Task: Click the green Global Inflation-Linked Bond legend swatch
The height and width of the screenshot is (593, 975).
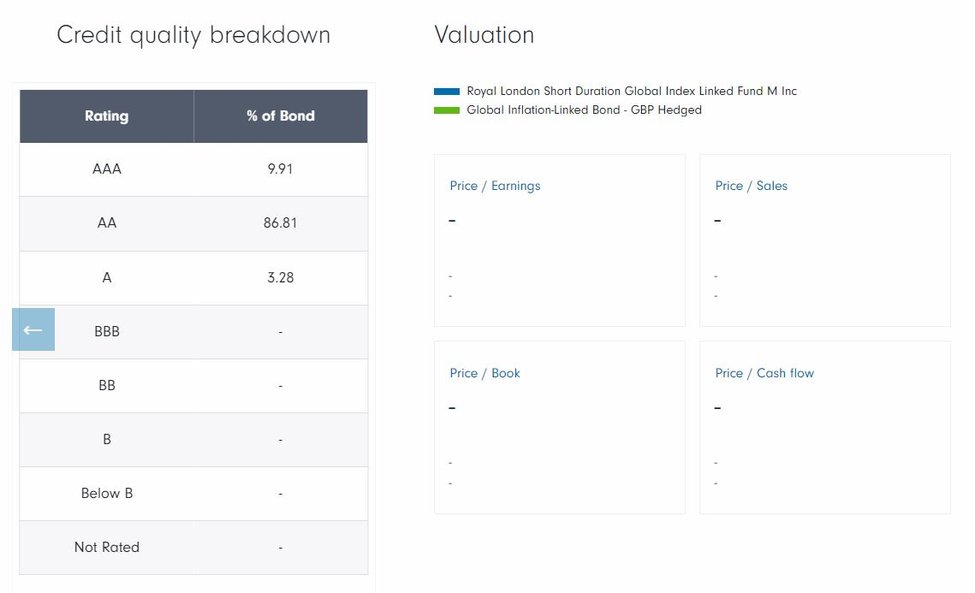Action: 446,110
